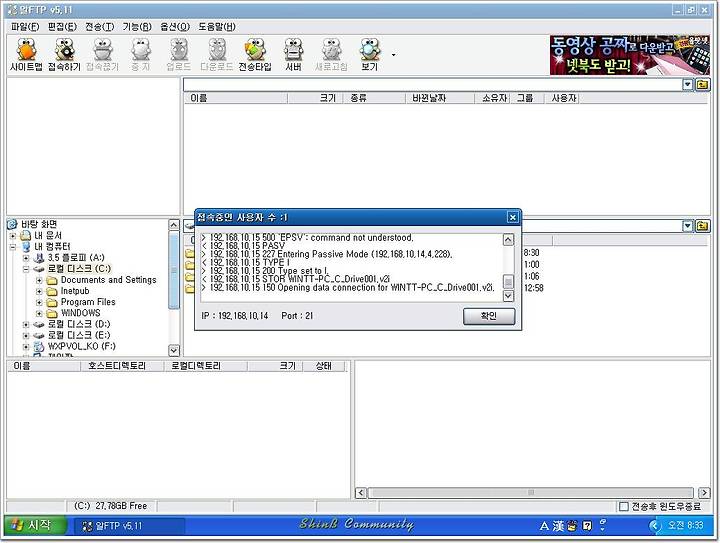Click the 호스트디렉토리 queue column header
Screen dimensions: 720x543
click(122, 366)
